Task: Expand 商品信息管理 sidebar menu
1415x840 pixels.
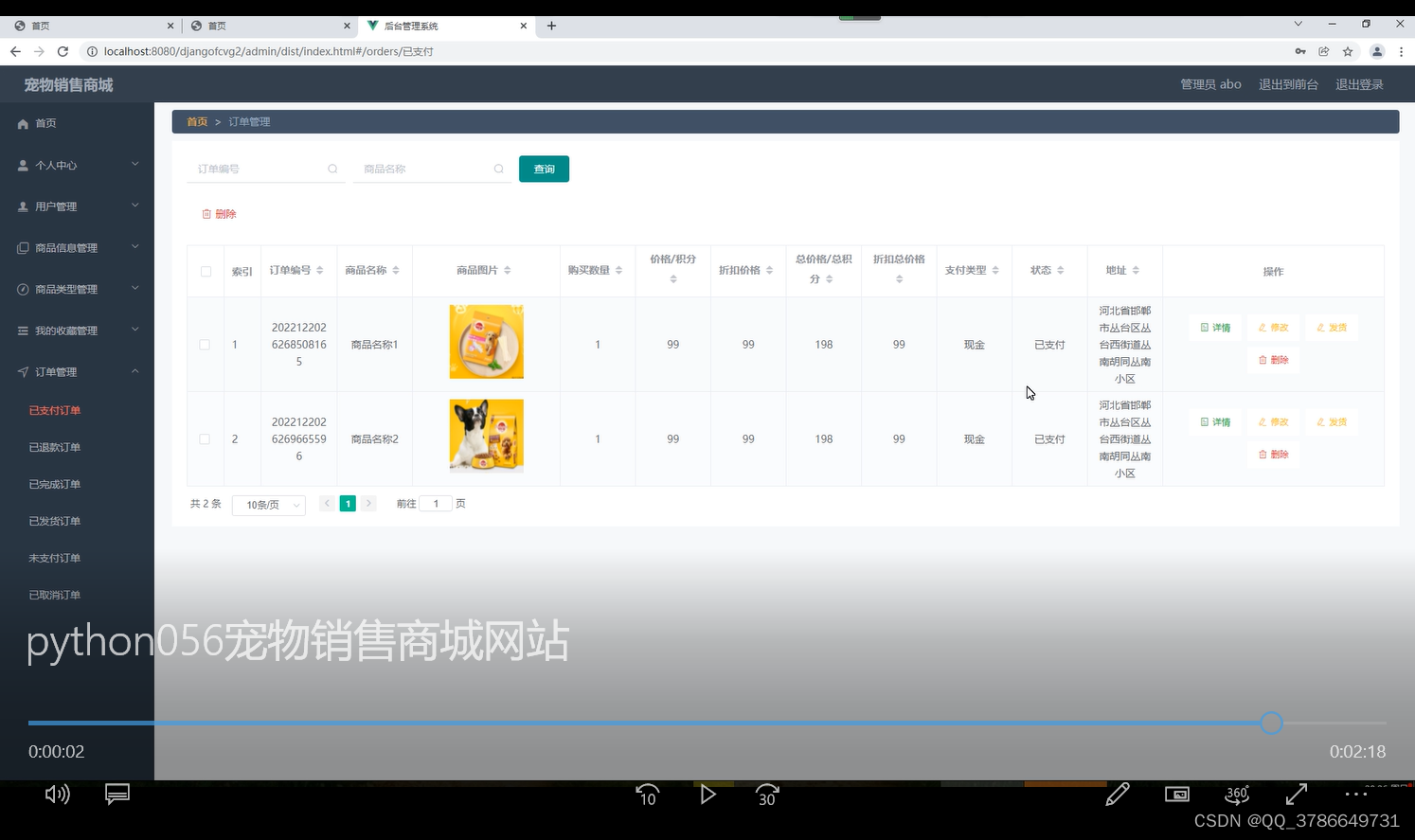Action: point(77,248)
